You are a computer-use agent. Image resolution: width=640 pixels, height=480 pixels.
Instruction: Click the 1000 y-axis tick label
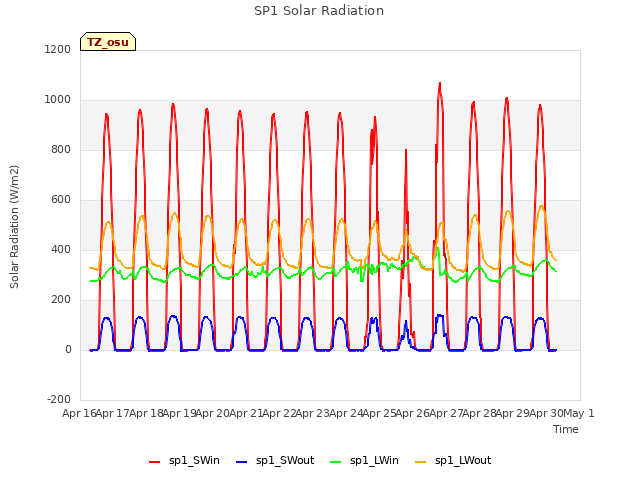(x=58, y=100)
